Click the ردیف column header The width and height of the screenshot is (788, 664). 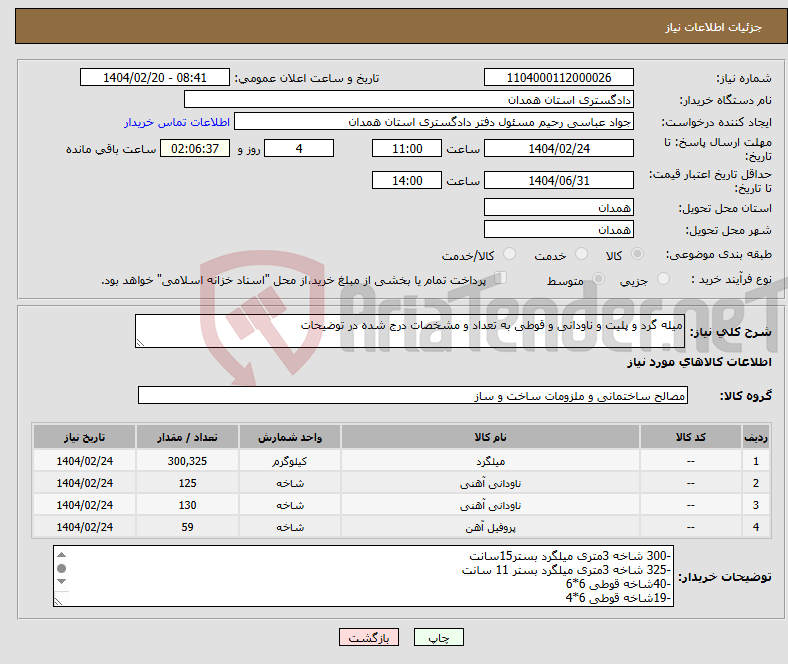(x=755, y=437)
